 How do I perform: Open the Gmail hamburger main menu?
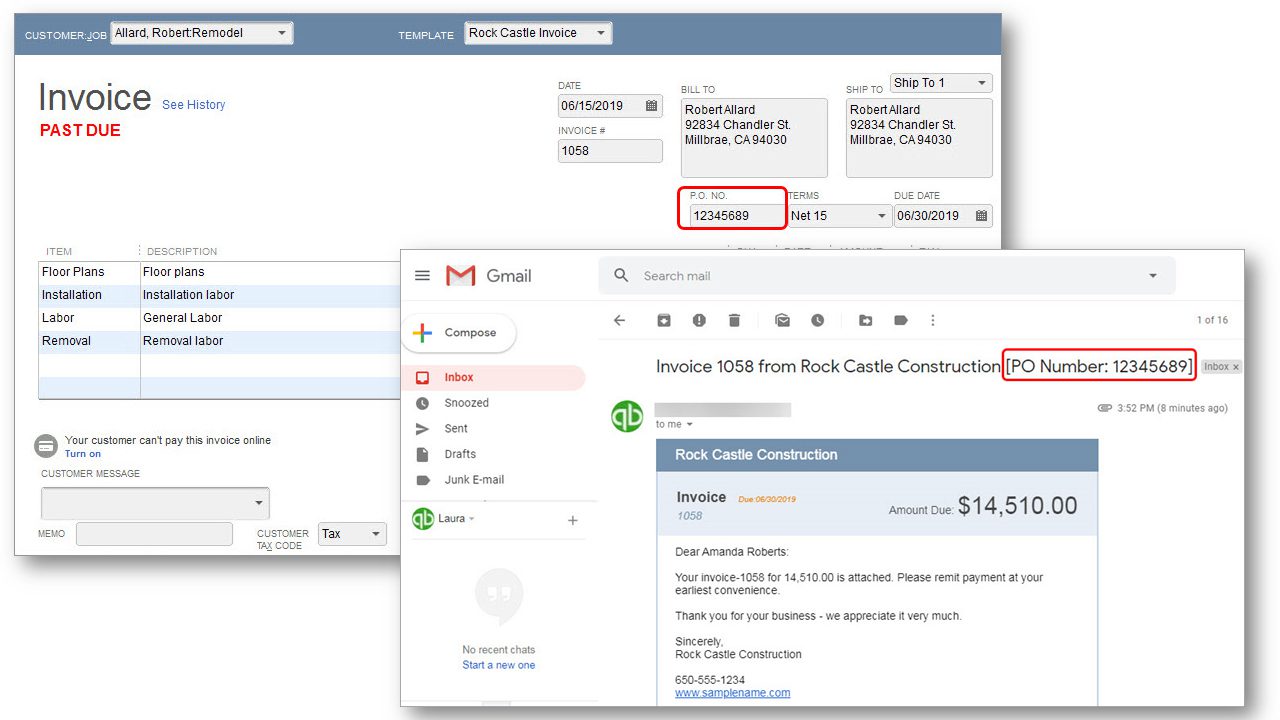(x=423, y=276)
